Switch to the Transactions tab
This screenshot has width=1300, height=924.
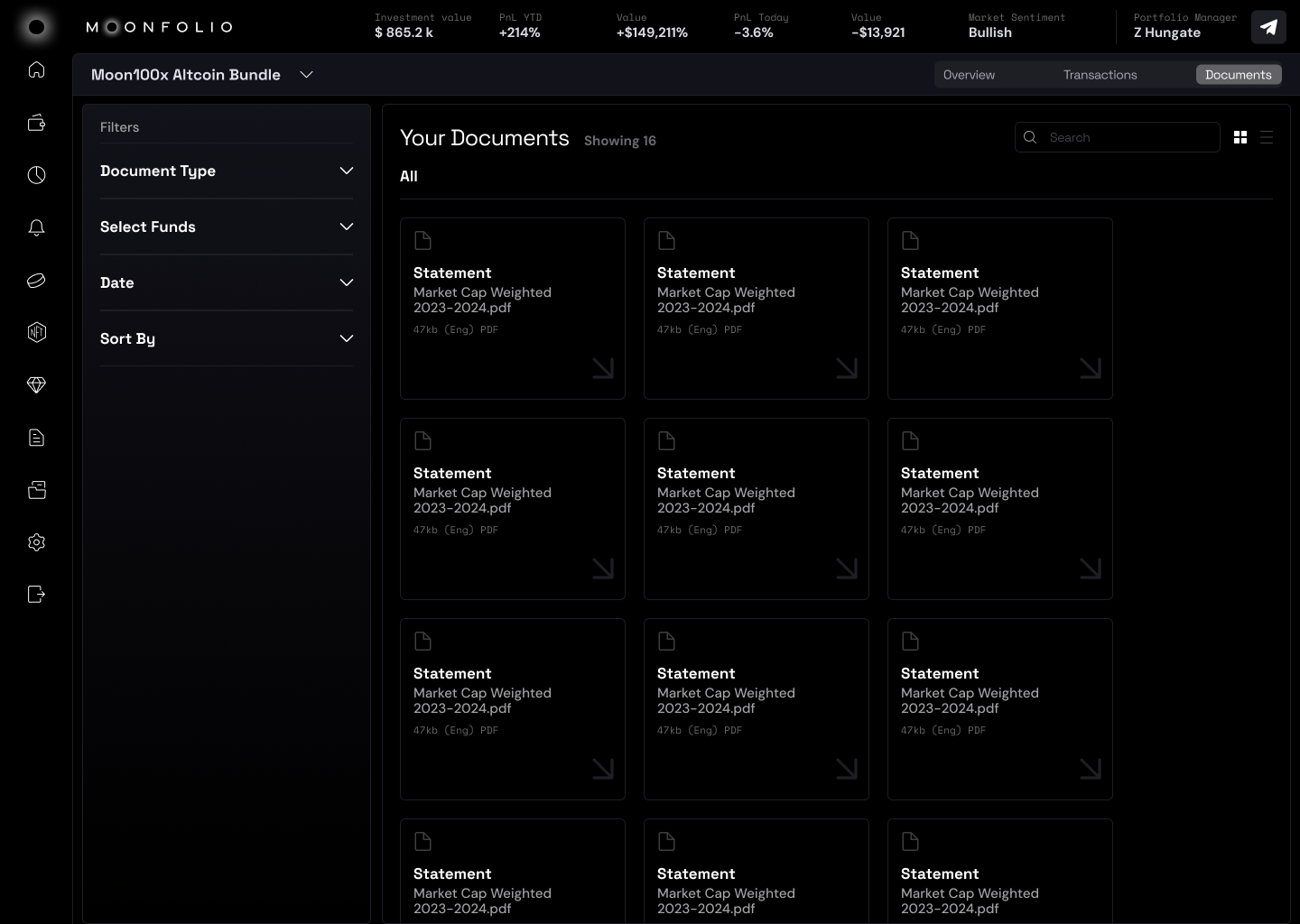tap(1100, 75)
